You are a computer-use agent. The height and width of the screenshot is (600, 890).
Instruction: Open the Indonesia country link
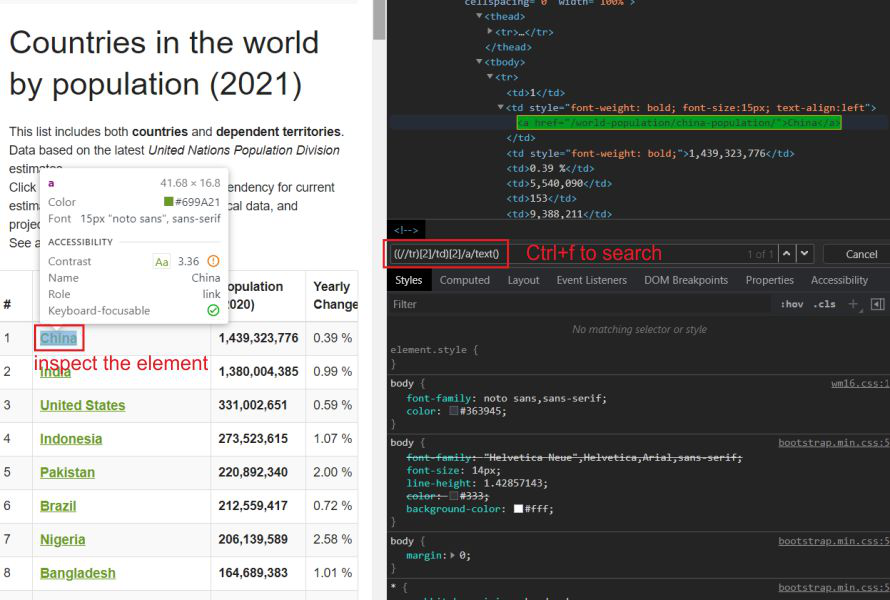[x=71, y=439]
